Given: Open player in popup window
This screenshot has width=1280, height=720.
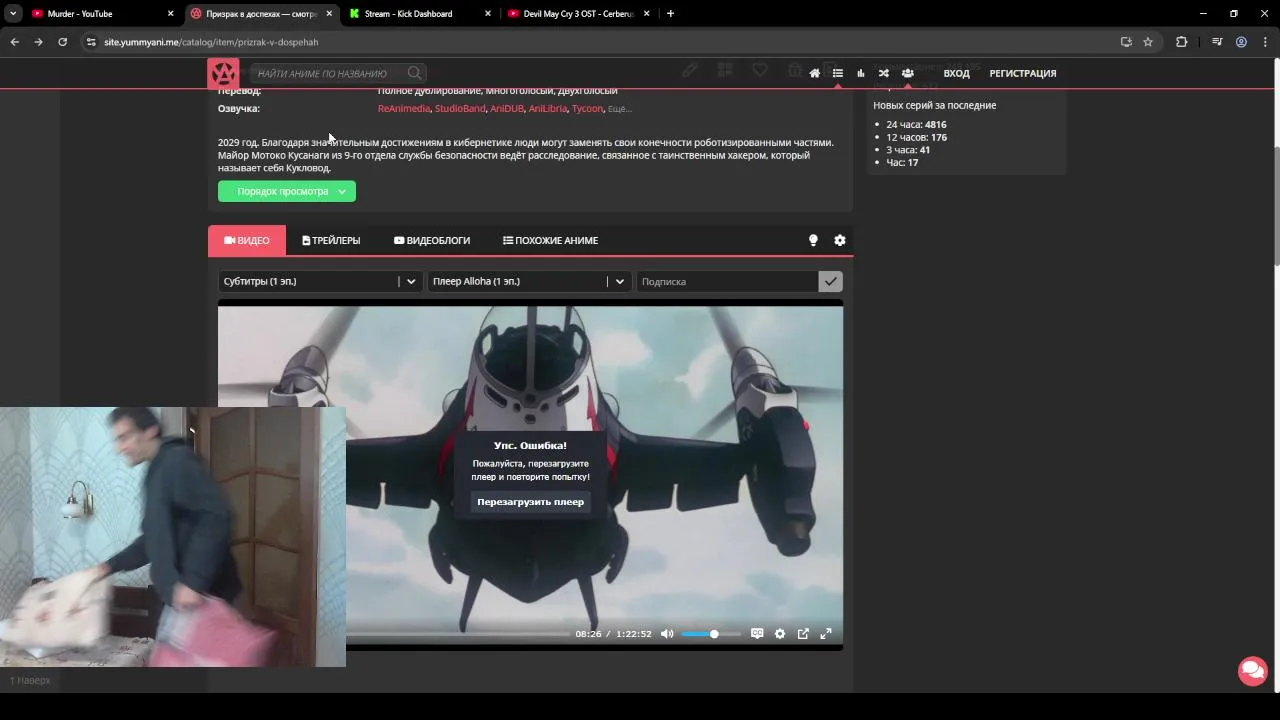Looking at the screenshot, I should [803, 634].
